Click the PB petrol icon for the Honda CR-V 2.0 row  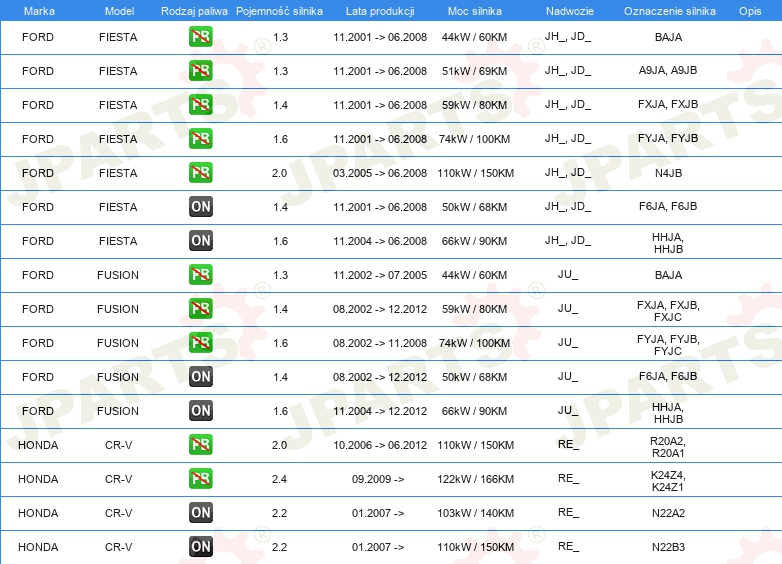201,445
